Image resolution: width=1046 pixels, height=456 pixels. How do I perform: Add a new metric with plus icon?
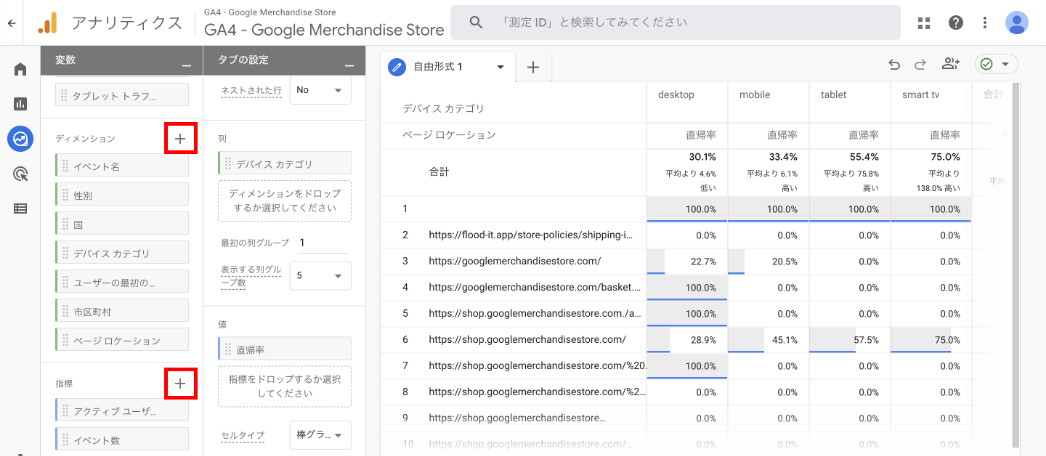pyautogui.click(x=181, y=383)
